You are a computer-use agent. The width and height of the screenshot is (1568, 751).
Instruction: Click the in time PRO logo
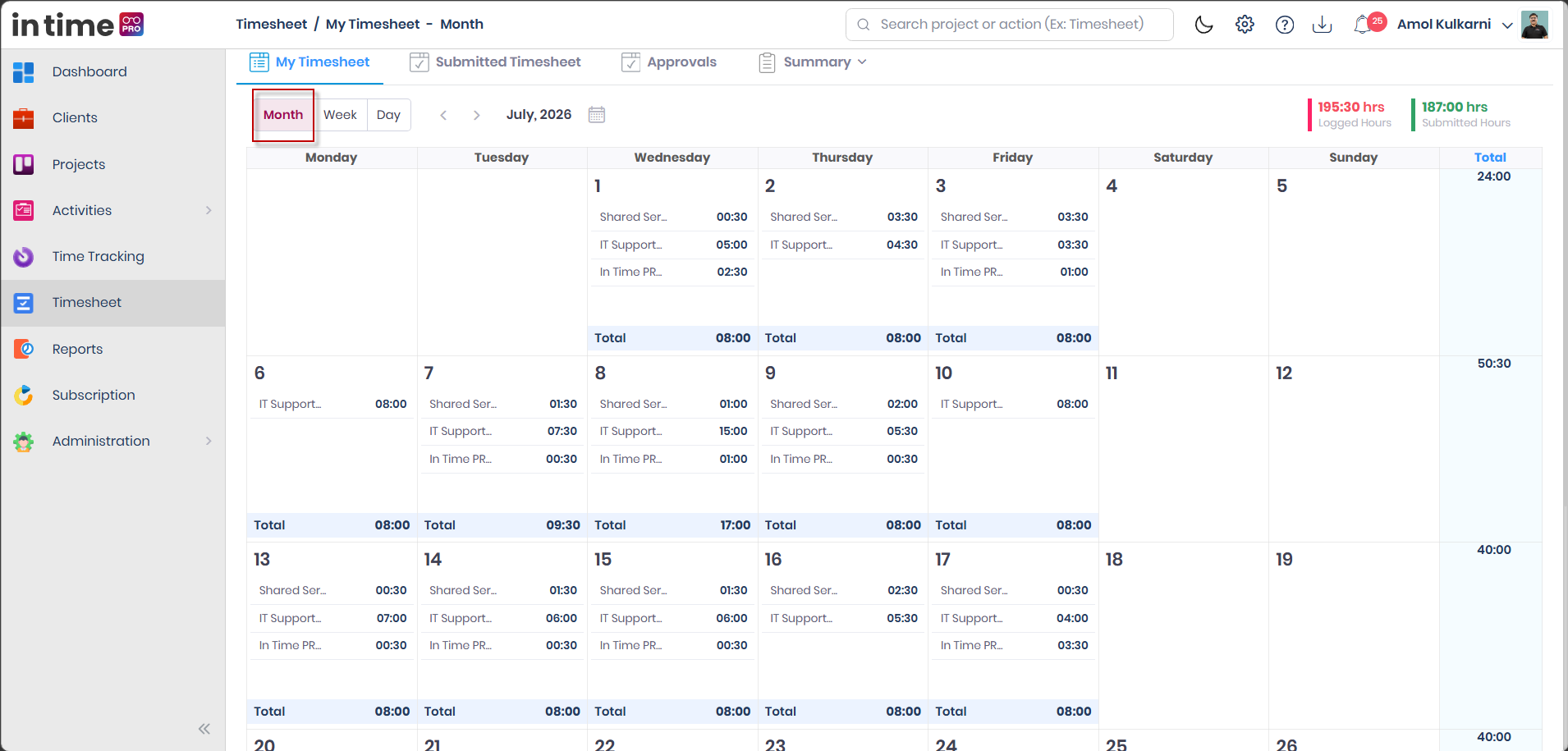pos(78,25)
